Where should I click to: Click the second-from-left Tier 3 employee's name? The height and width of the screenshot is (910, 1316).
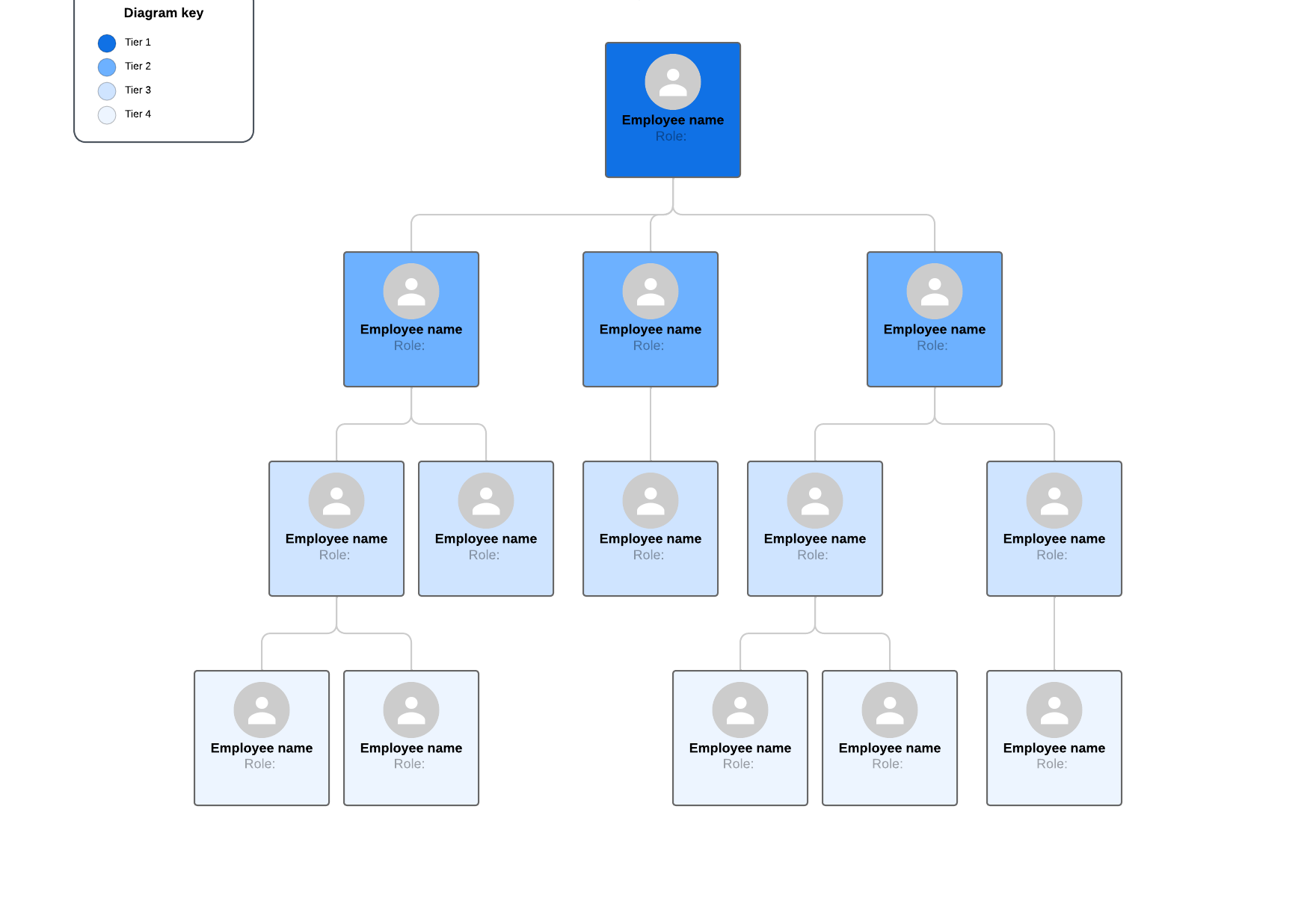coord(485,538)
